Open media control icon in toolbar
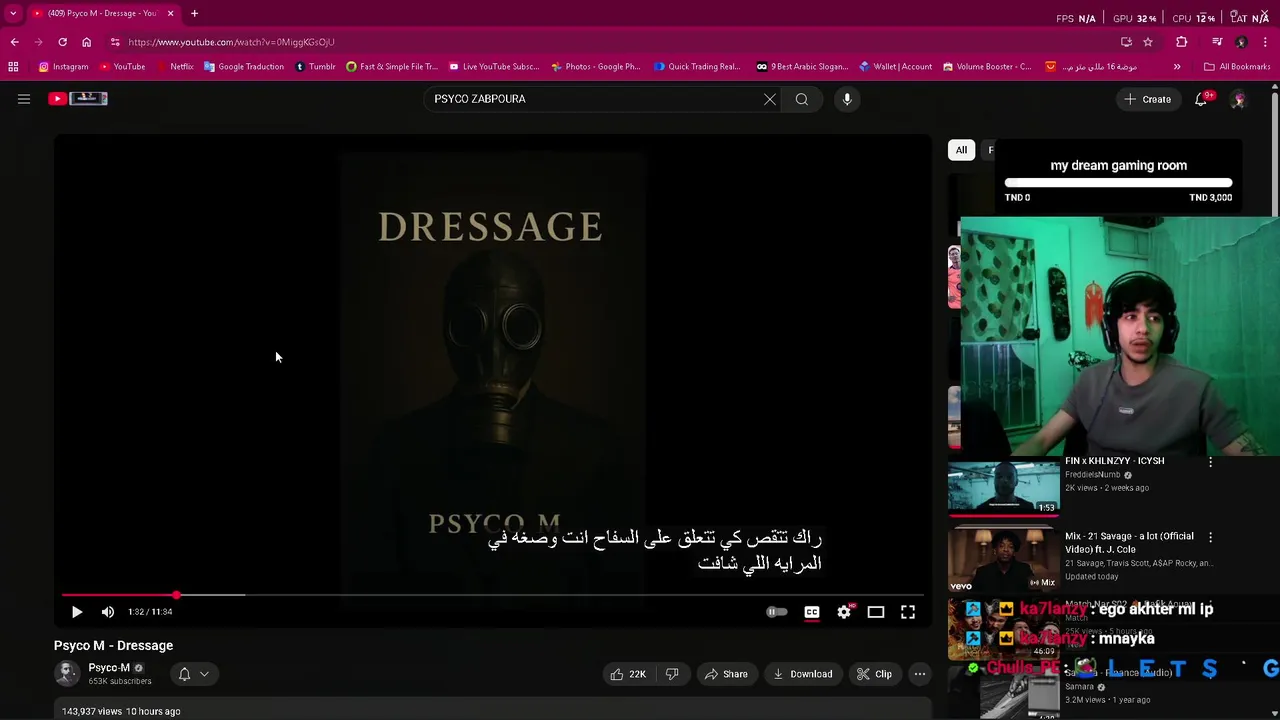 coord(1217,42)
